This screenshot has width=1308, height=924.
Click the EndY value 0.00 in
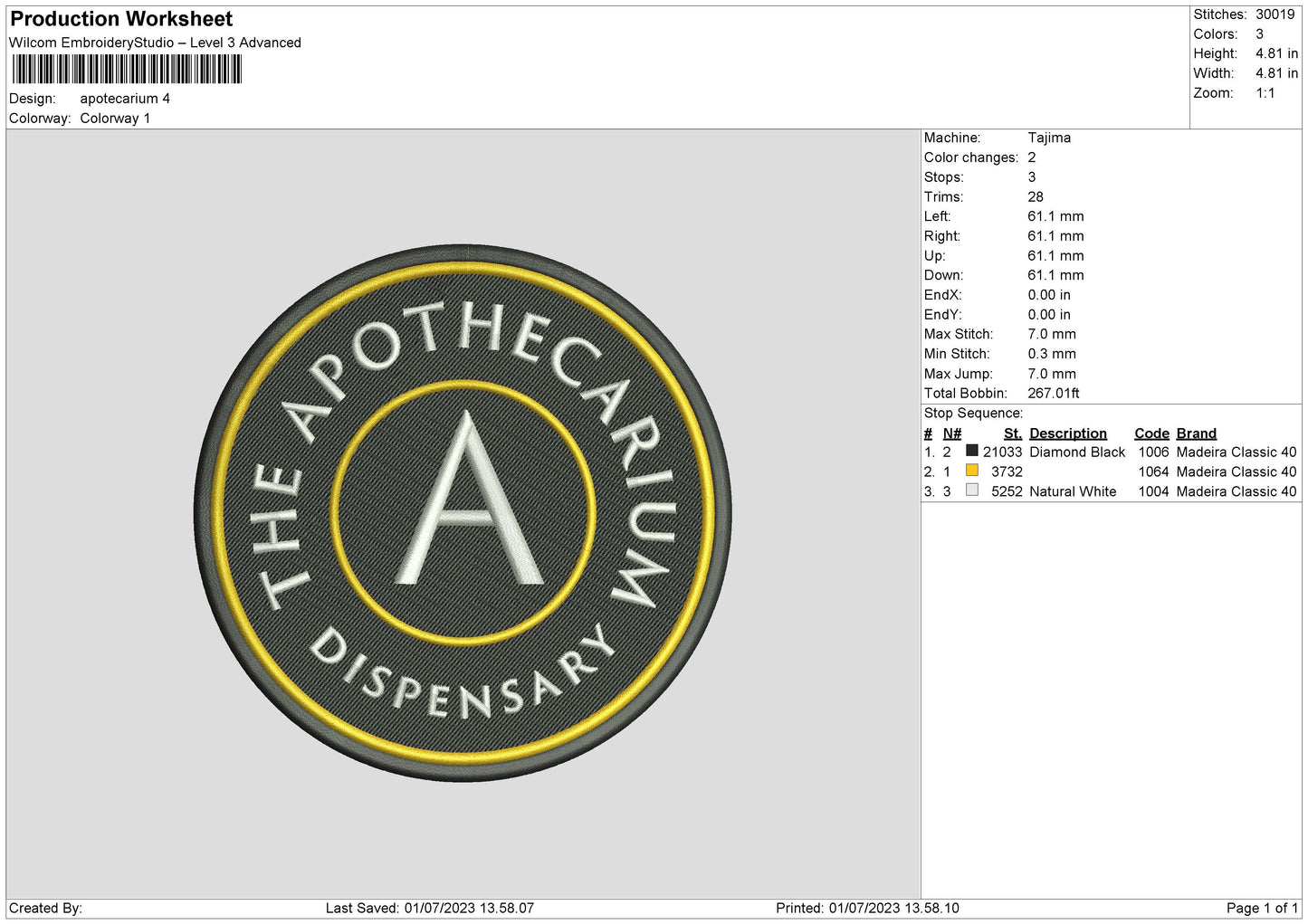(1049, 315)
